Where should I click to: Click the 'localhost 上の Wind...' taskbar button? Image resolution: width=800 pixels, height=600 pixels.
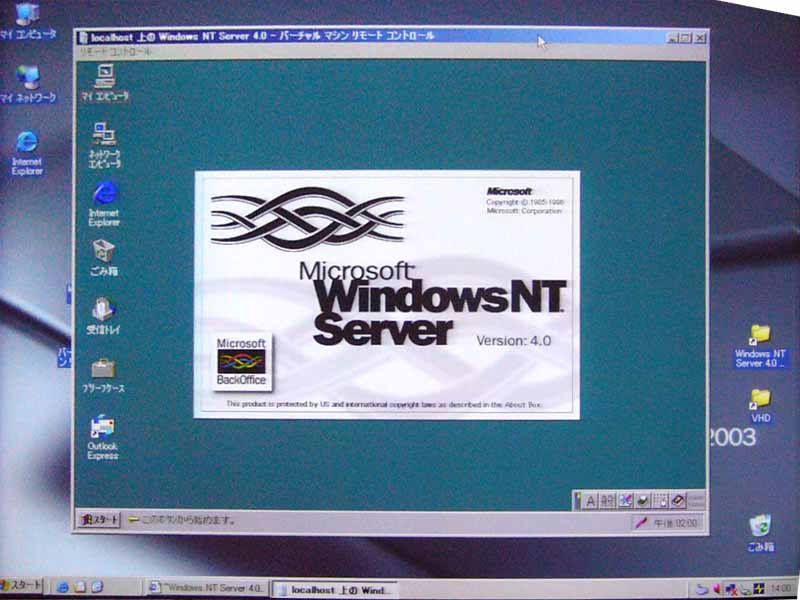point(334,589)
